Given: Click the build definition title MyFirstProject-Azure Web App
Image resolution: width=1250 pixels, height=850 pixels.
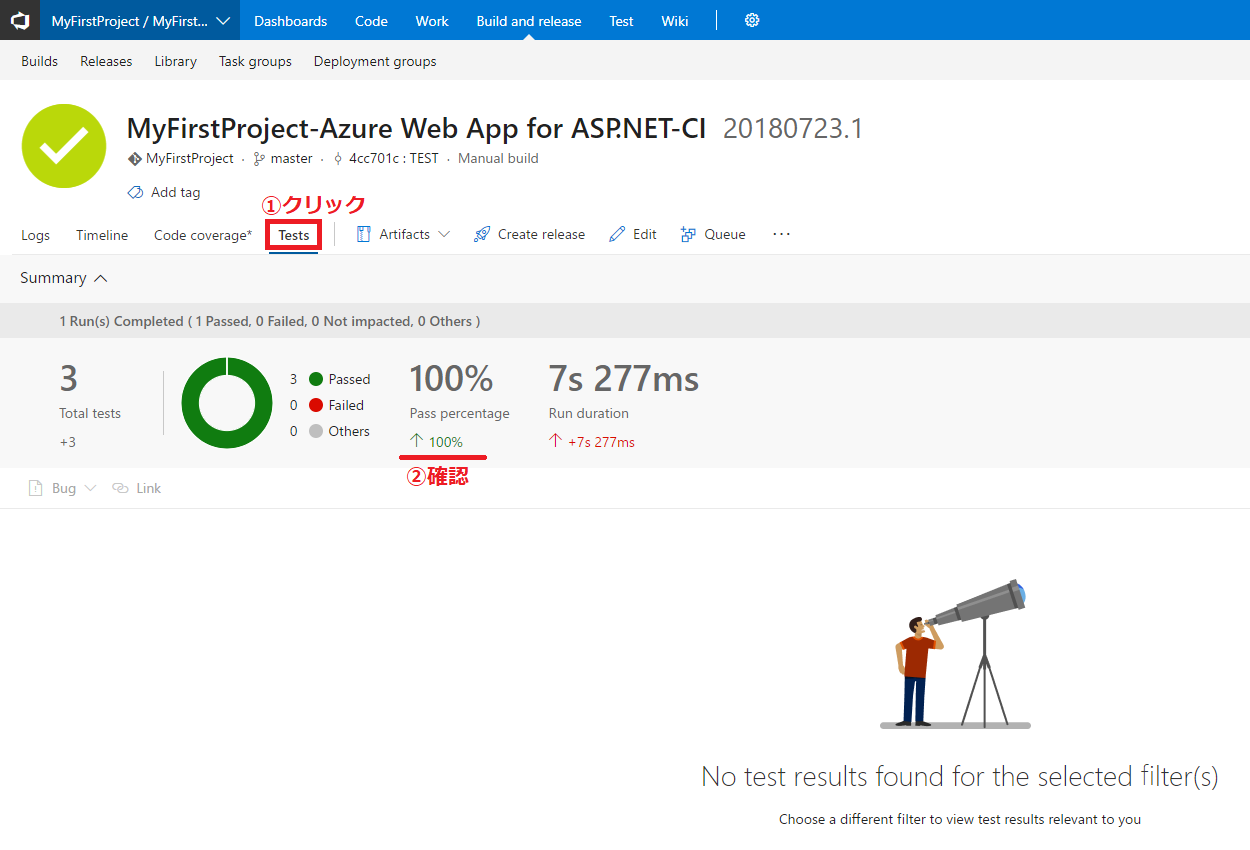Looking at the screenshot, I should [x=416, y=129].
